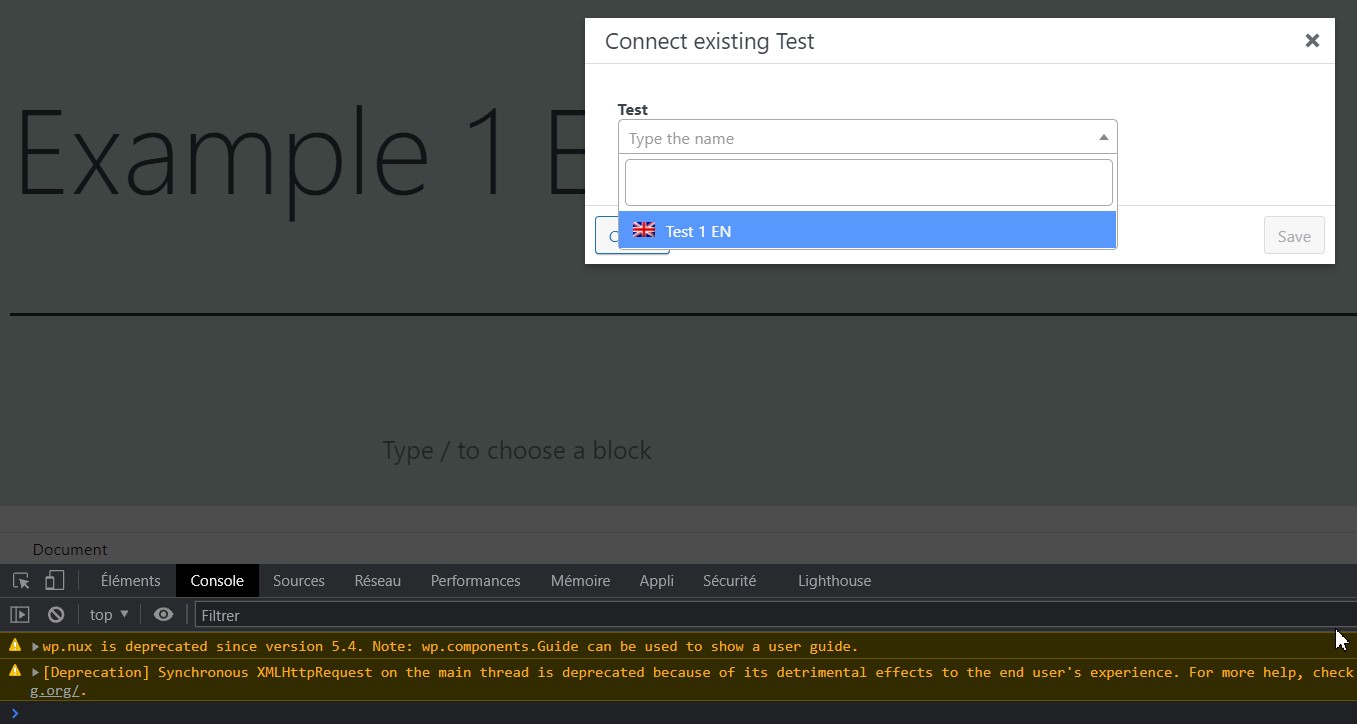The image size is (1357, 724).
Task: Click the UK flag icon beside Test 1 EN
Action: pyautogui.click(x=644, y=230)
